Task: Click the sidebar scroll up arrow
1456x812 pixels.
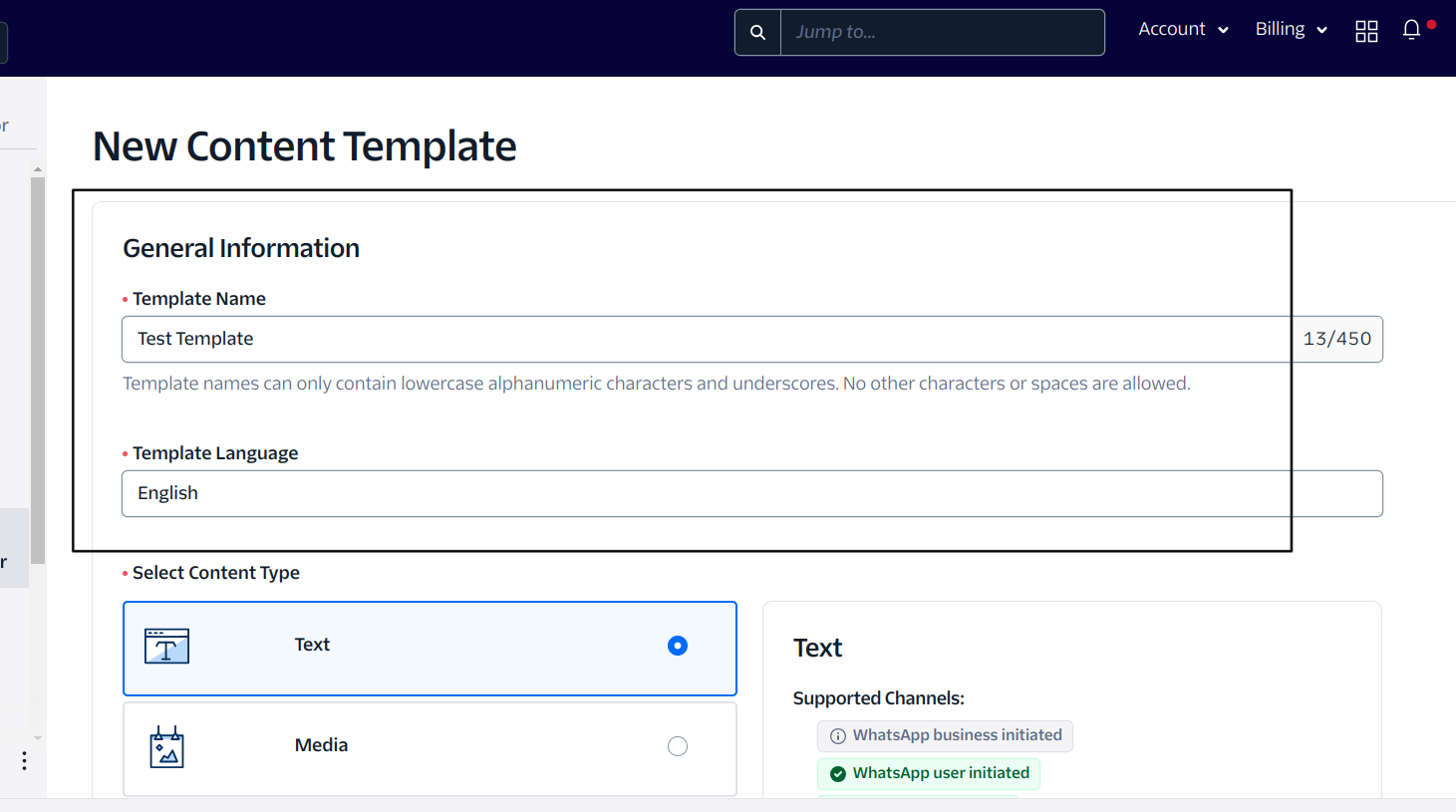Action: [38, 169]
